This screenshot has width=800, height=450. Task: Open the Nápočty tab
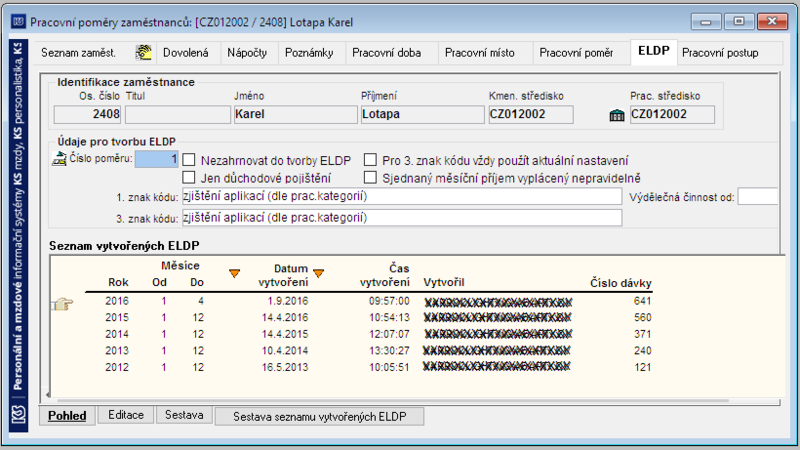pyautogui.click(x=247, y=53)
